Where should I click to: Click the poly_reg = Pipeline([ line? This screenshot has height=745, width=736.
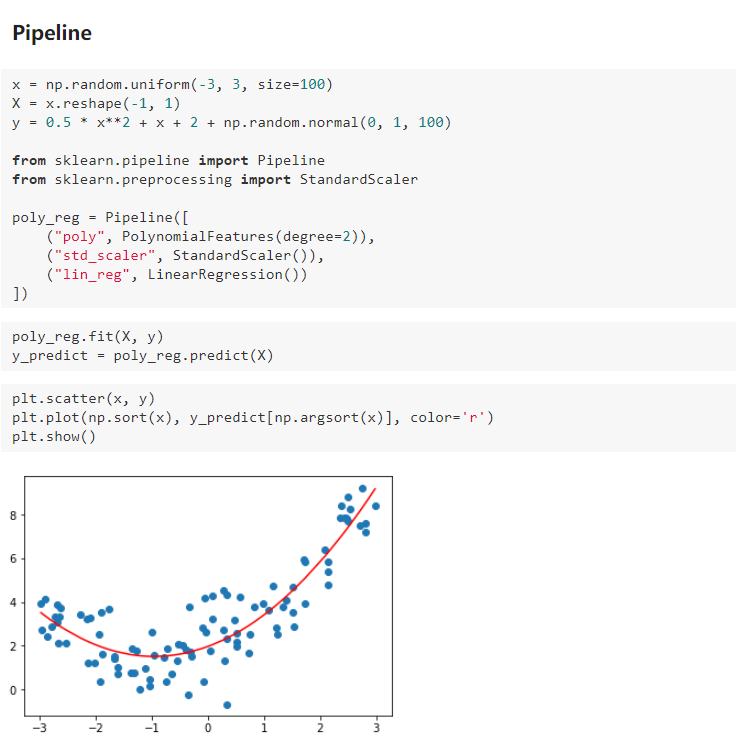(100, 218)
